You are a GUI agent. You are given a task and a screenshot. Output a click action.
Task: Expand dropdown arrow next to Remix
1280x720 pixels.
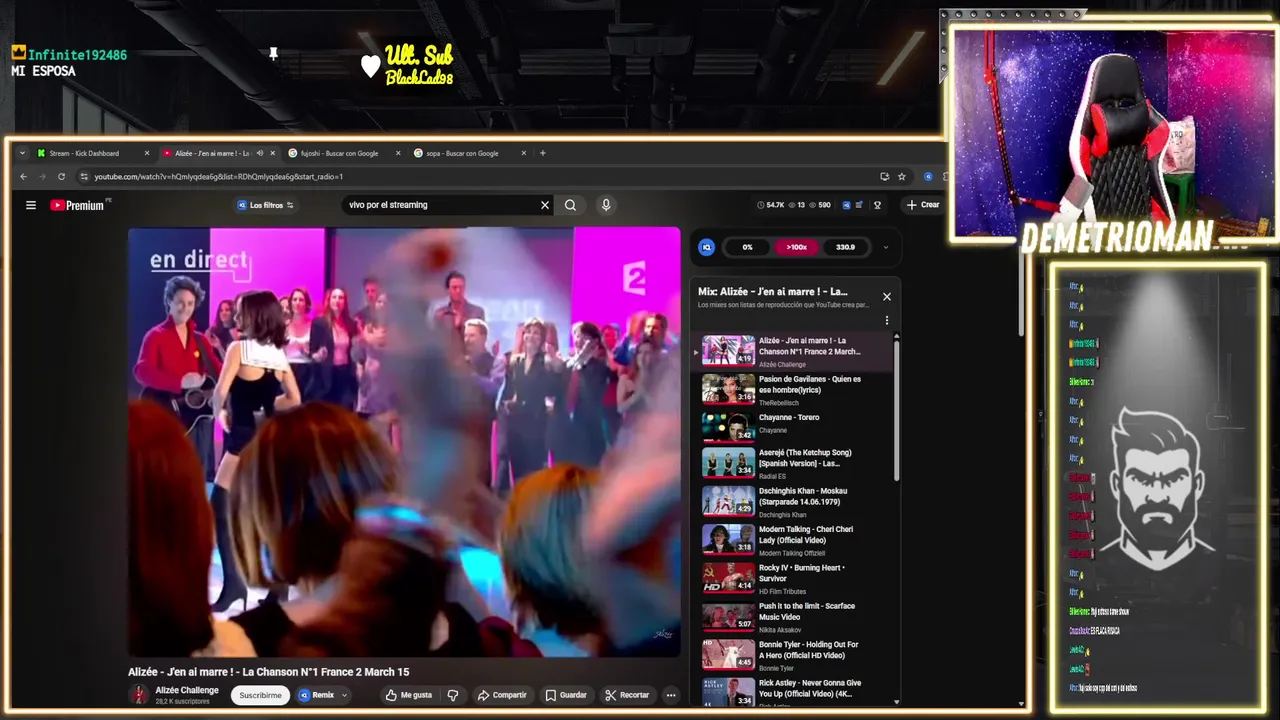(x=344, y=695)
